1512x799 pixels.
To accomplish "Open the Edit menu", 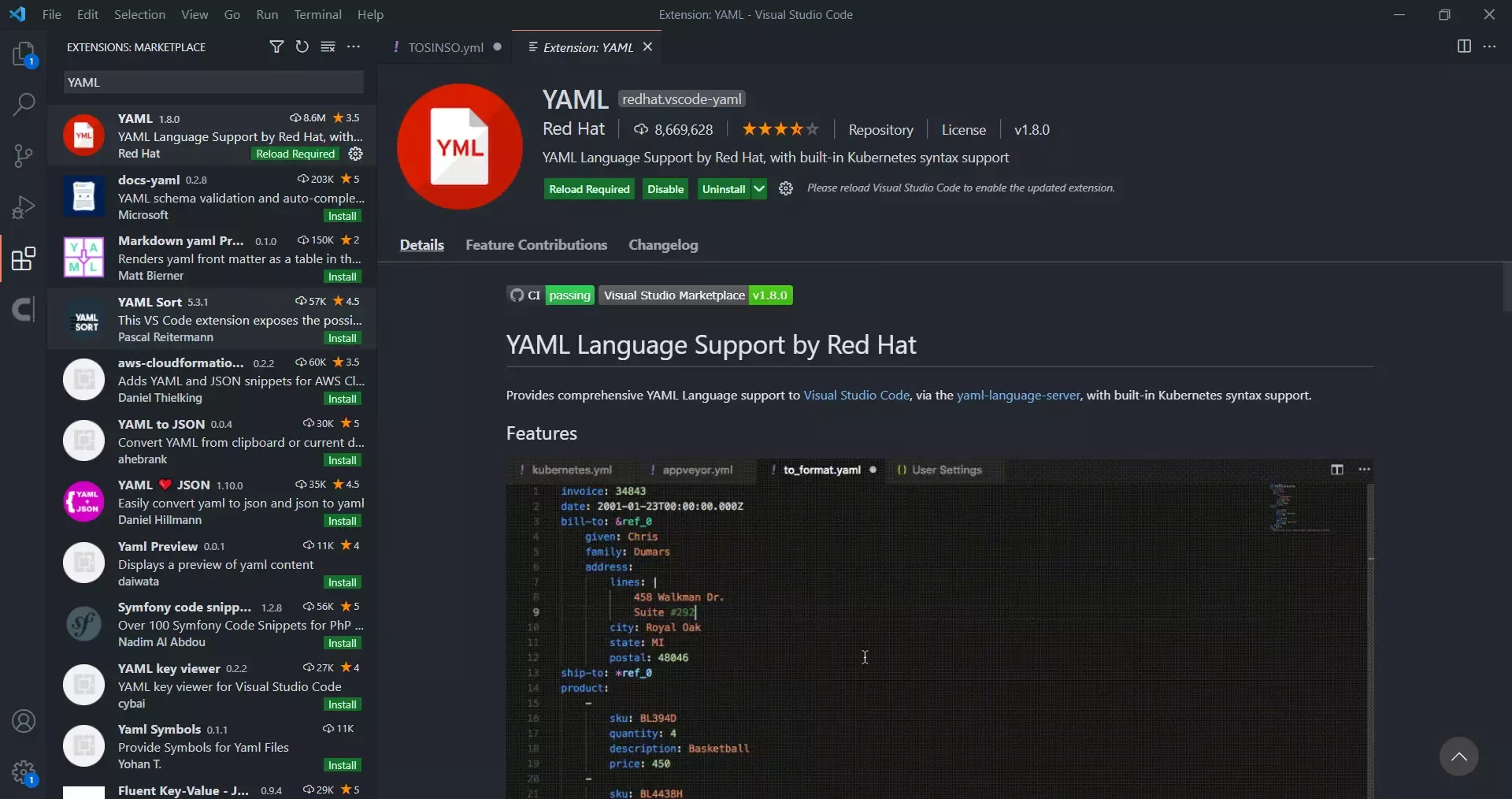I will coord(87,14).
